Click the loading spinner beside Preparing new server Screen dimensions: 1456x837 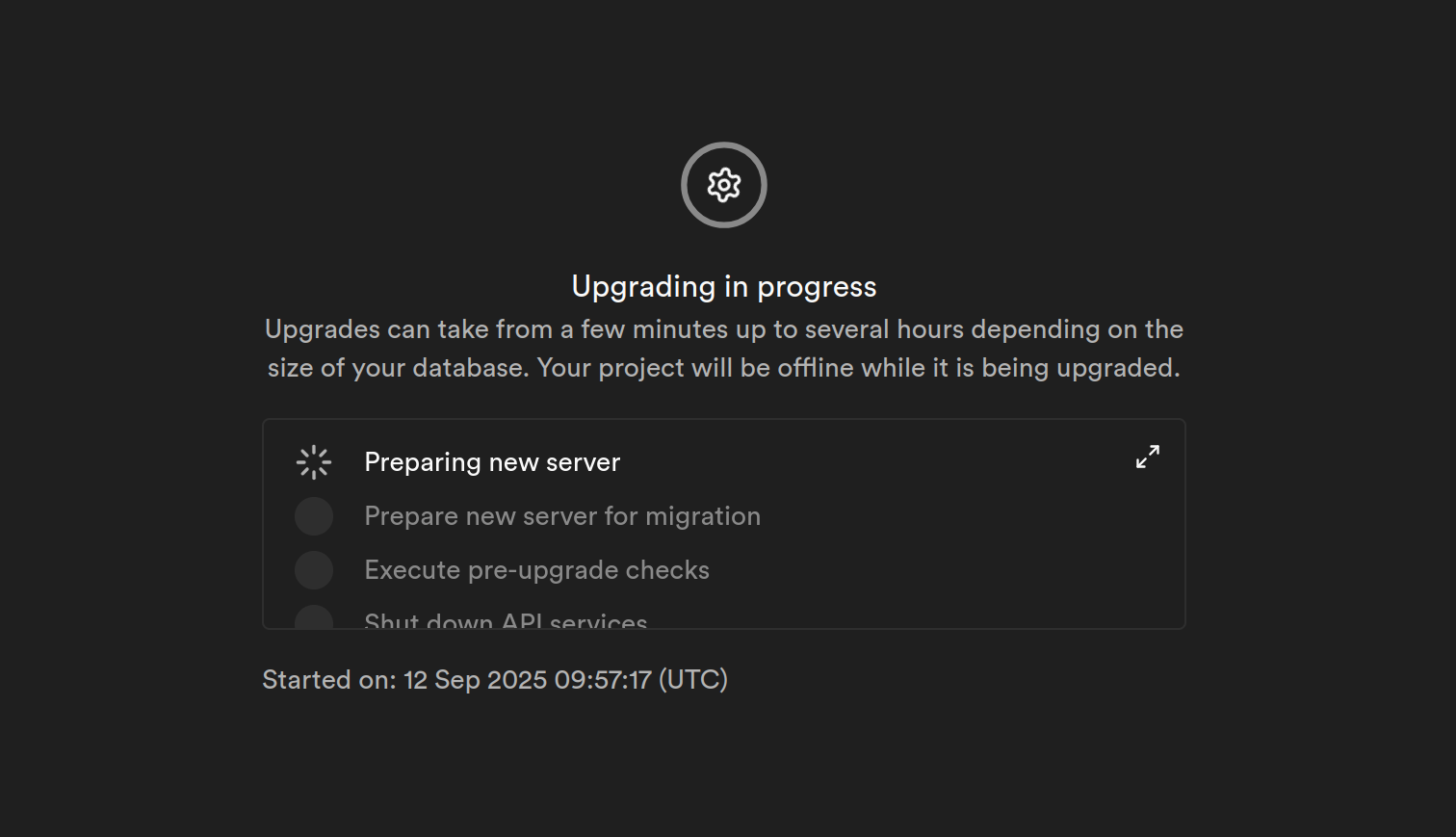[x=314, y=462]
